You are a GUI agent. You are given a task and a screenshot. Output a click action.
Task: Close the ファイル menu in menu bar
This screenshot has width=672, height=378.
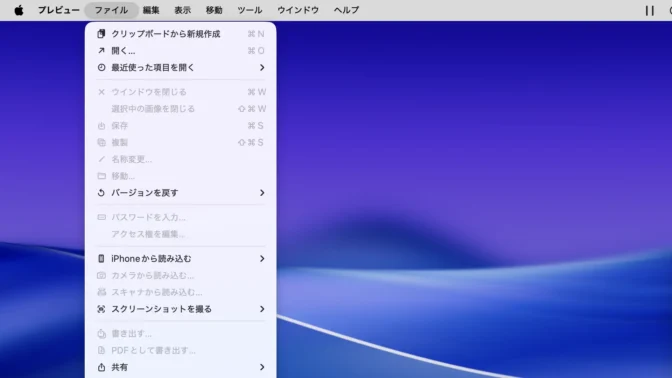coord(111,10)
